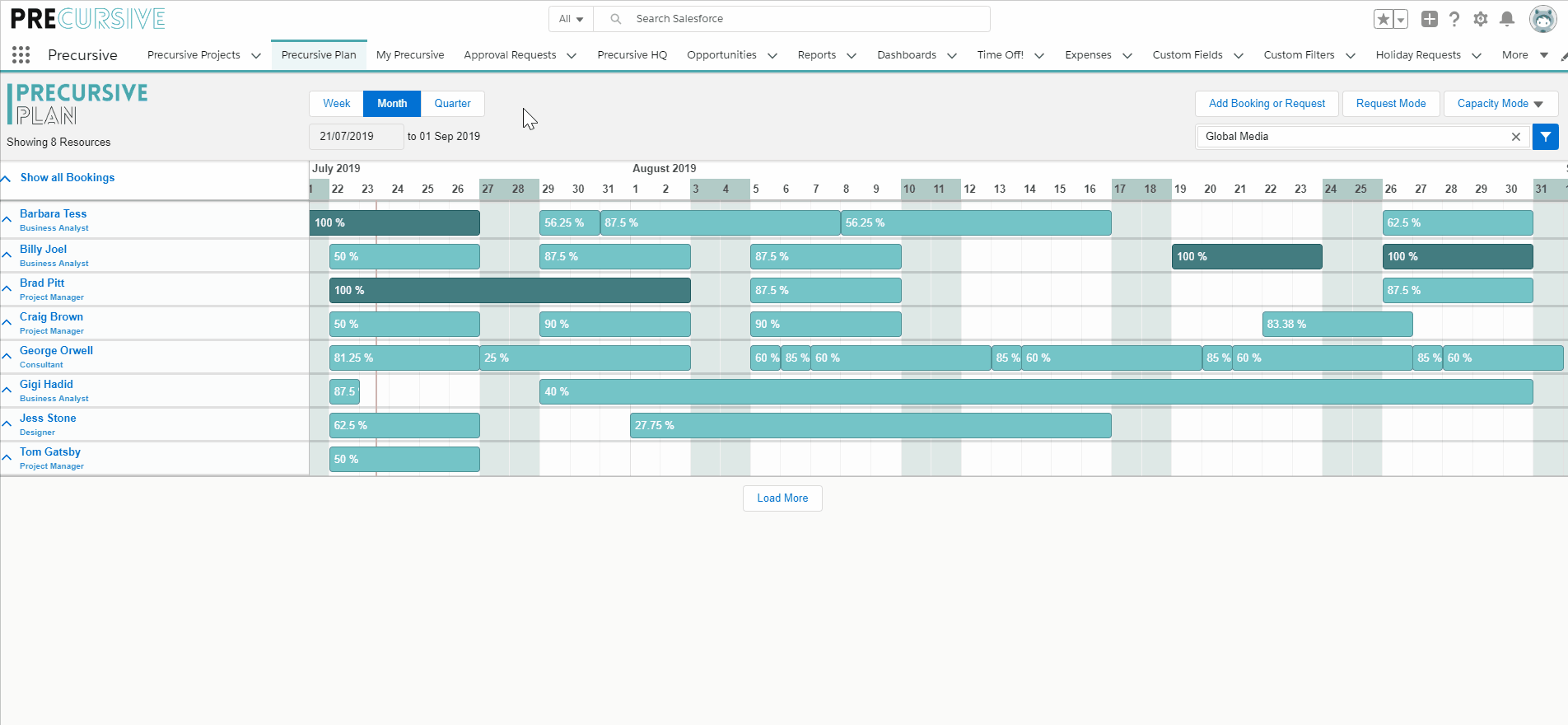This screenshot has width=1568, height=725.
Task: Collapse Craig Brown row chevron
Action: [7, 323]
